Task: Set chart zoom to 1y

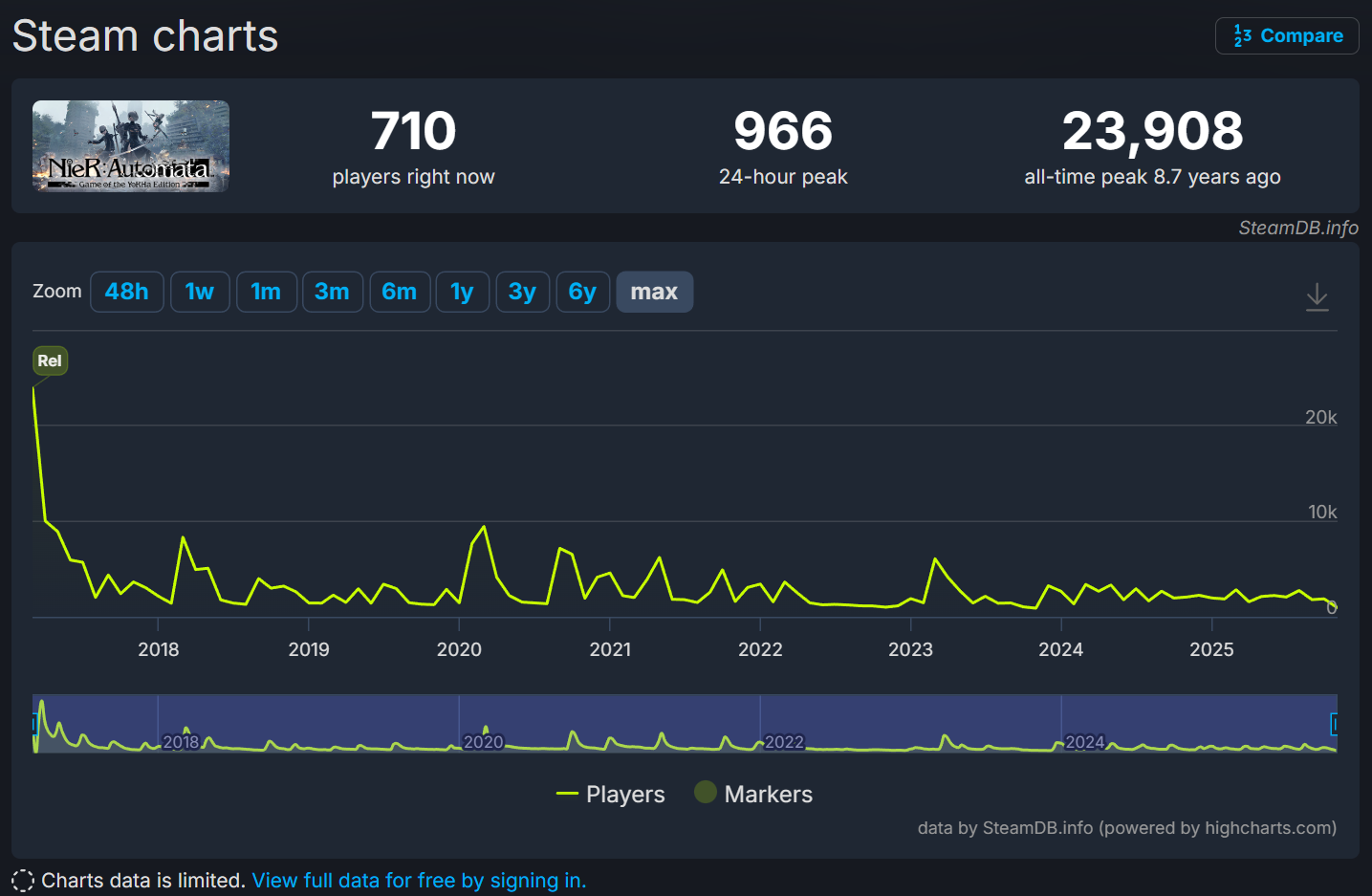Action: (x=463, y=292)
